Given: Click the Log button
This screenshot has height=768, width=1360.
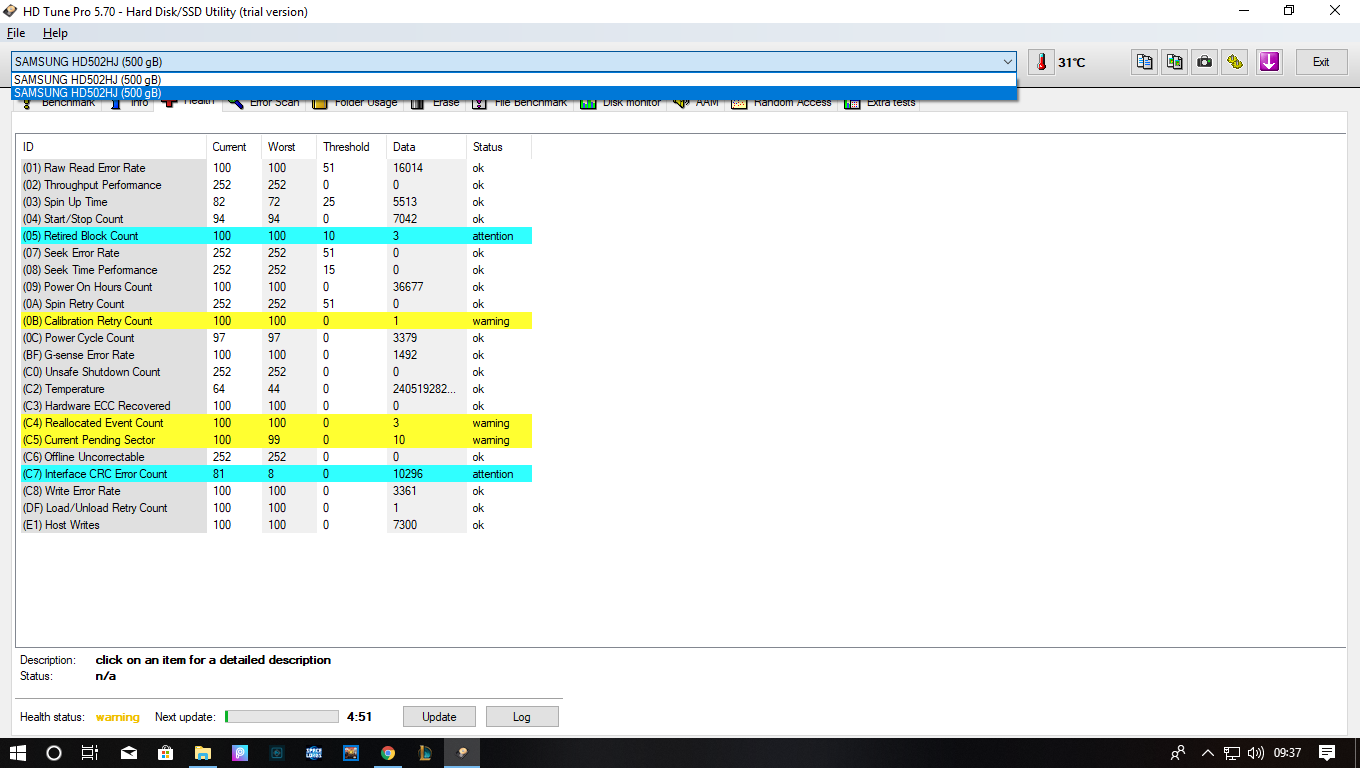Looking at the screenshot, I should (522, 717).
